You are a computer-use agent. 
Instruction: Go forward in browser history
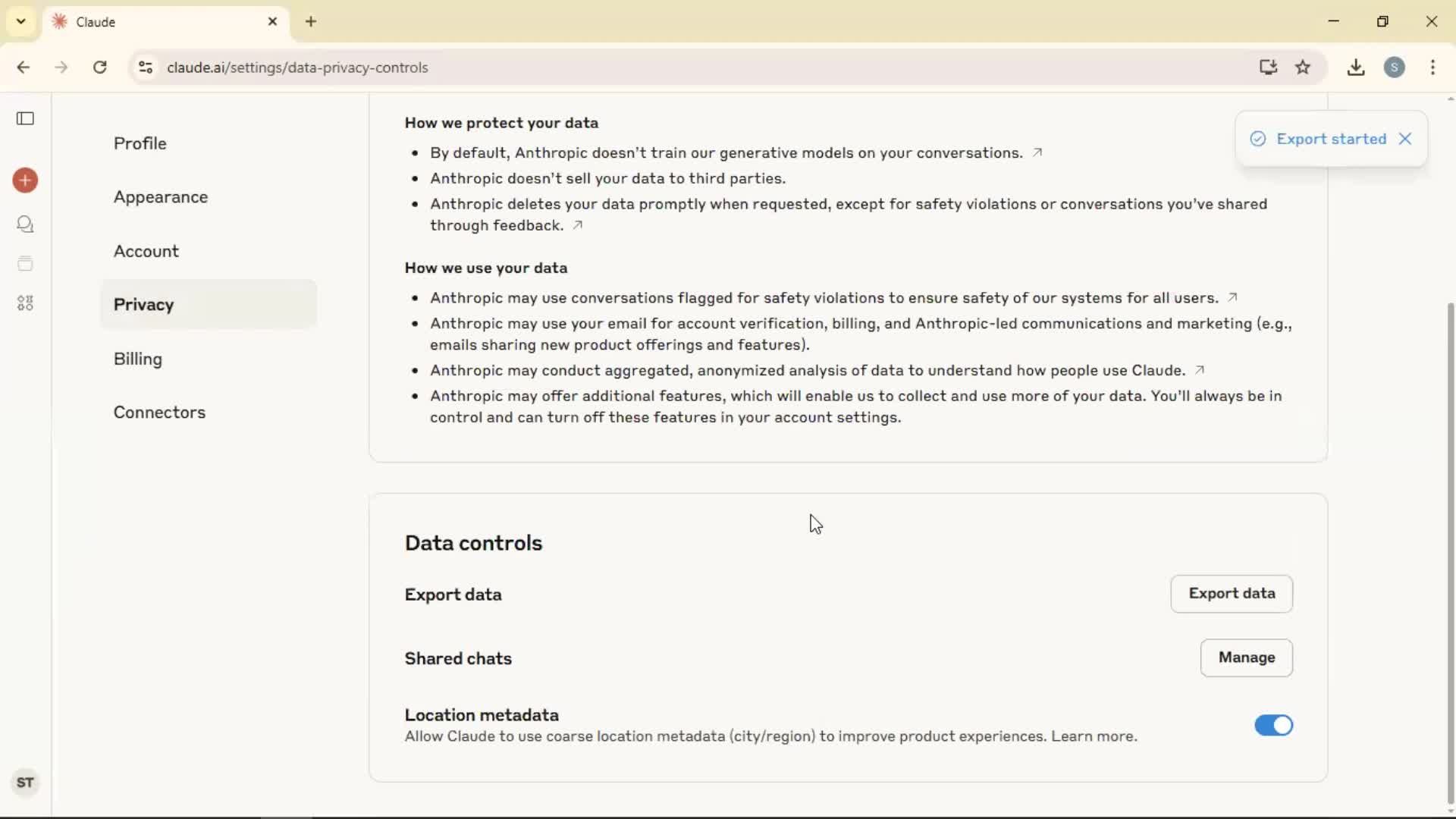pyautogui.click(x=61, y=67)
